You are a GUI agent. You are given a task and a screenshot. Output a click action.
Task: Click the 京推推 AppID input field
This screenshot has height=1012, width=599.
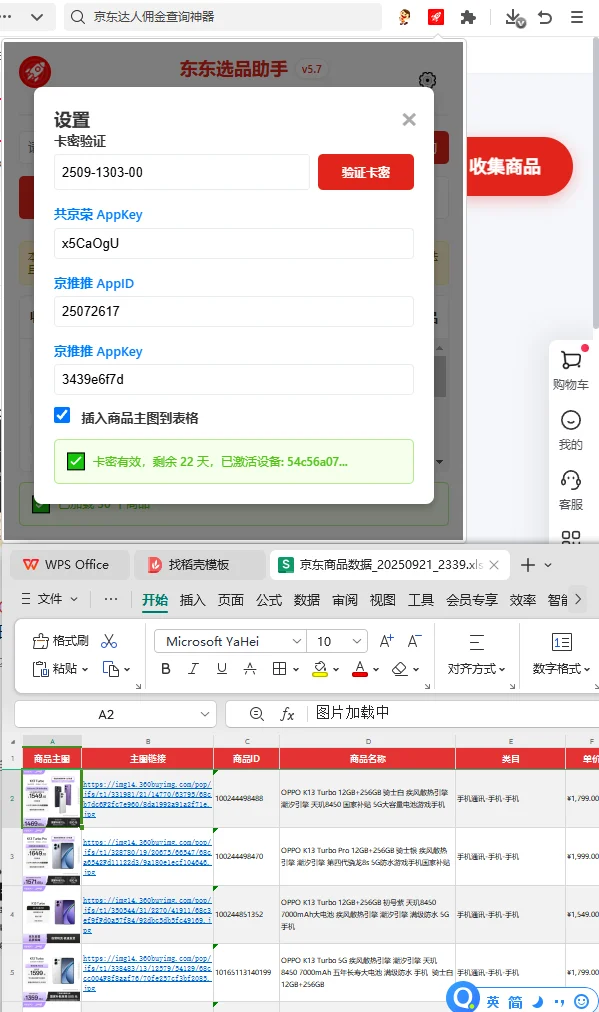[x=234, y=311]
